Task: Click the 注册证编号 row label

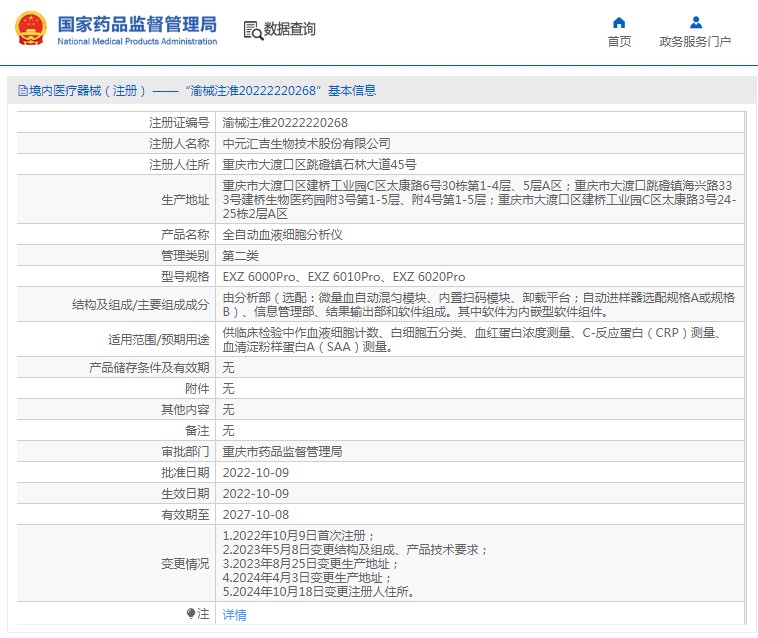Action: point(179,123)
